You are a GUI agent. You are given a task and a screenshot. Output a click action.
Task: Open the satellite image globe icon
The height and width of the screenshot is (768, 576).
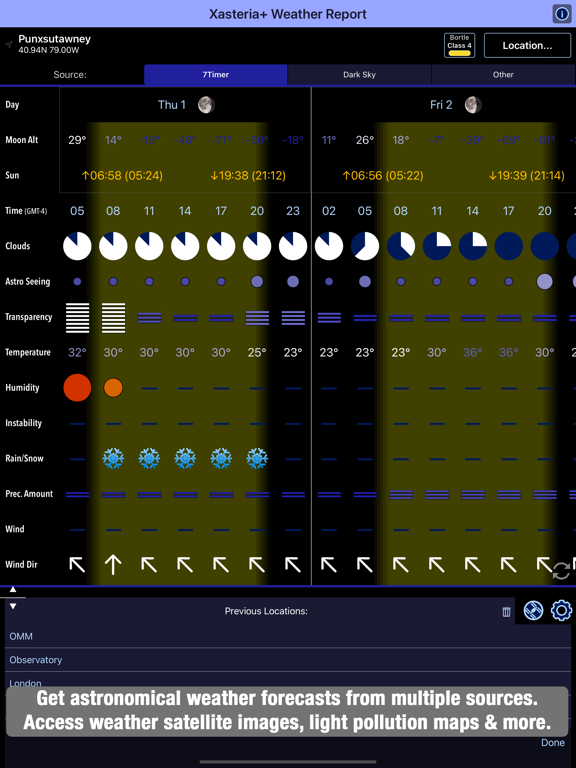[533, 610]
